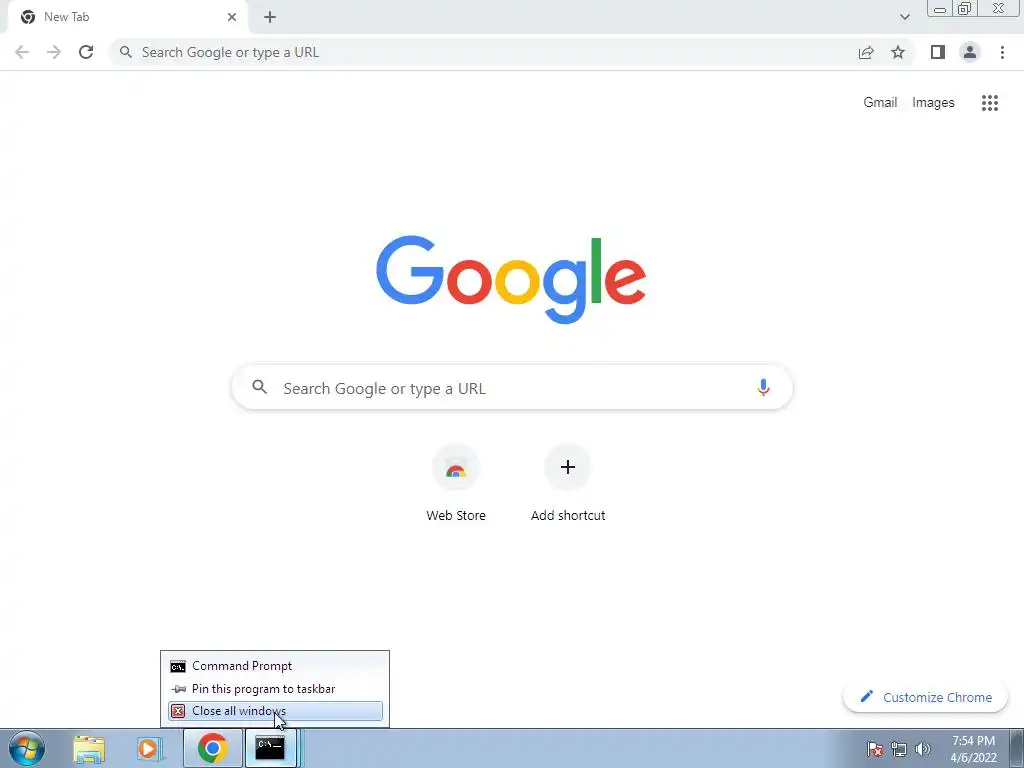Screen dimensions: 1024x768
Task: Open the Action Center flag icon
Action: 875,749
